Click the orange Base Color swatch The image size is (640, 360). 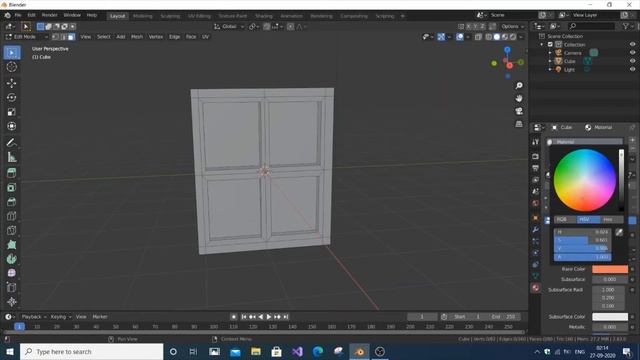(x=610, y=269)
